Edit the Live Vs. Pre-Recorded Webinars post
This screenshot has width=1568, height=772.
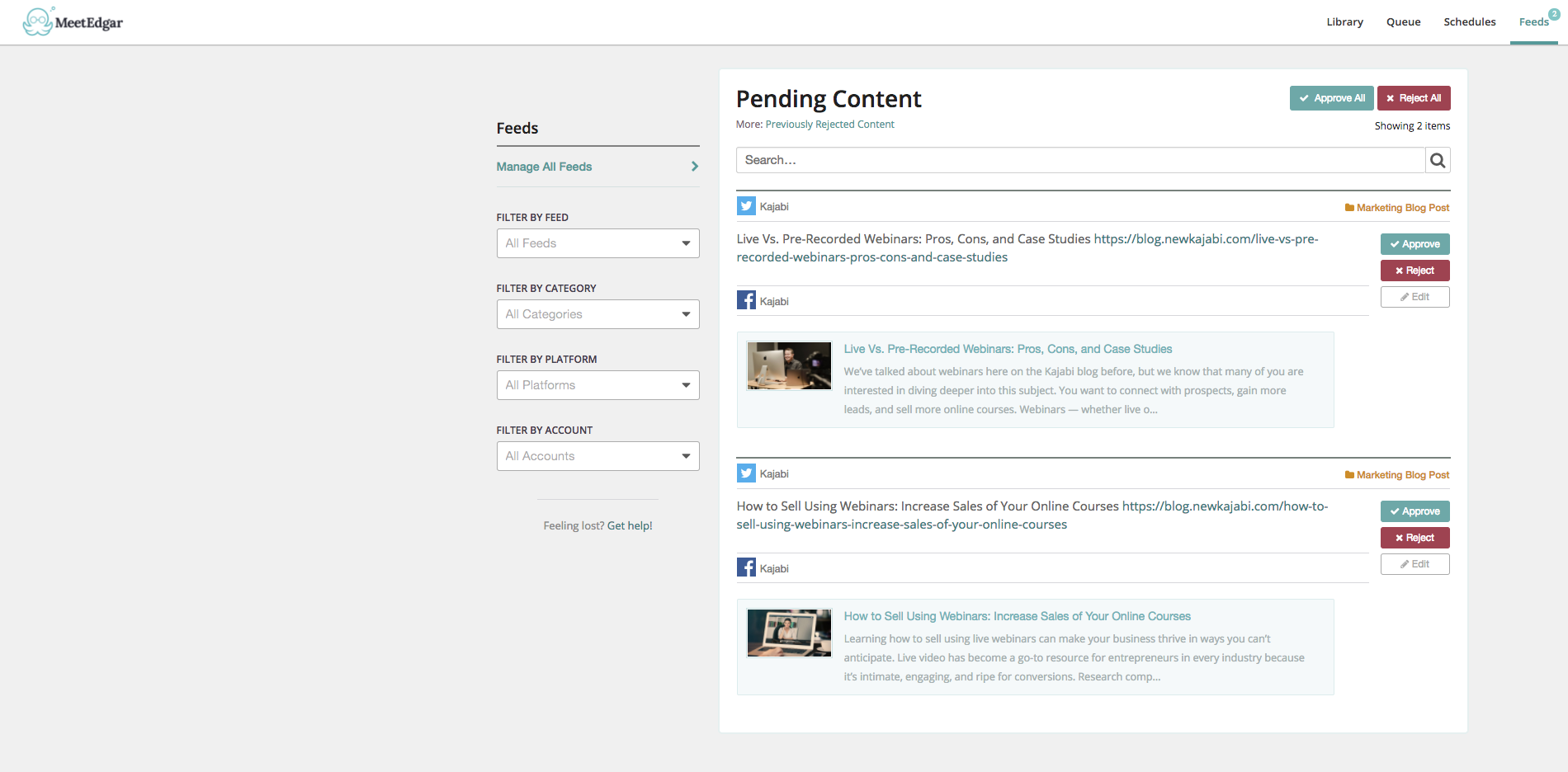click(1415, 297)
